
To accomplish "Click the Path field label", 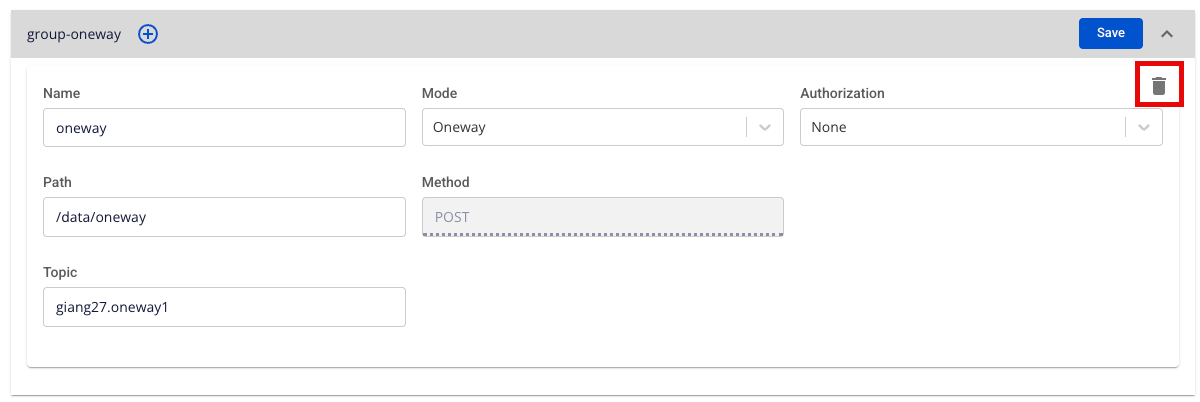I will 57,182.
